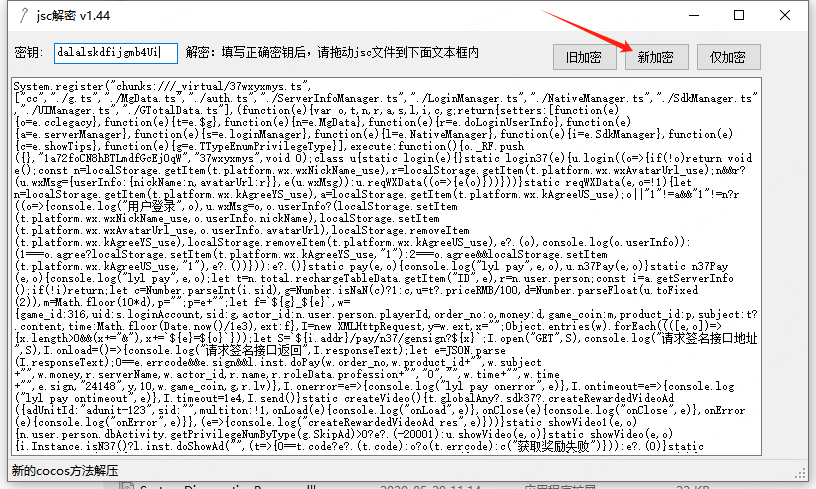Click the jsc解密 app icon in the title bar
The image size is (816, 489).
pyautogui.click(x=23, y=15)
